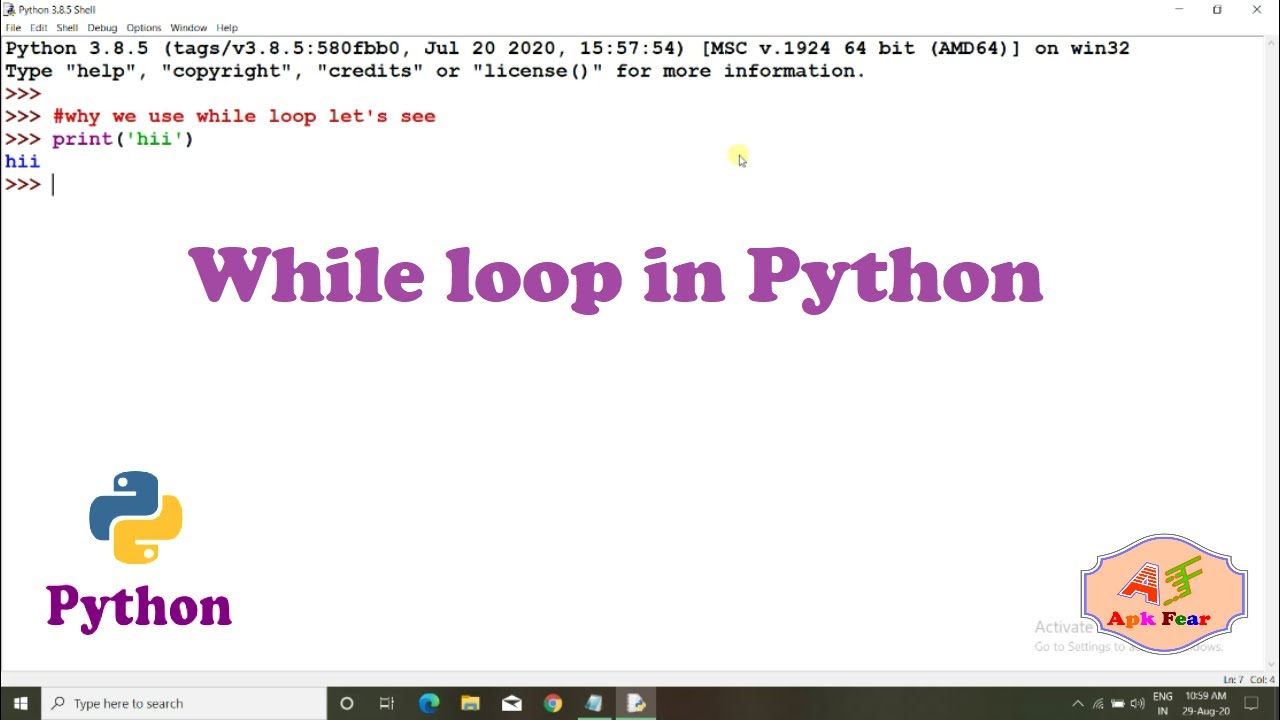The image size is (1280, 720).
Task: Open the Debug menu
Action: click(102, 28)
